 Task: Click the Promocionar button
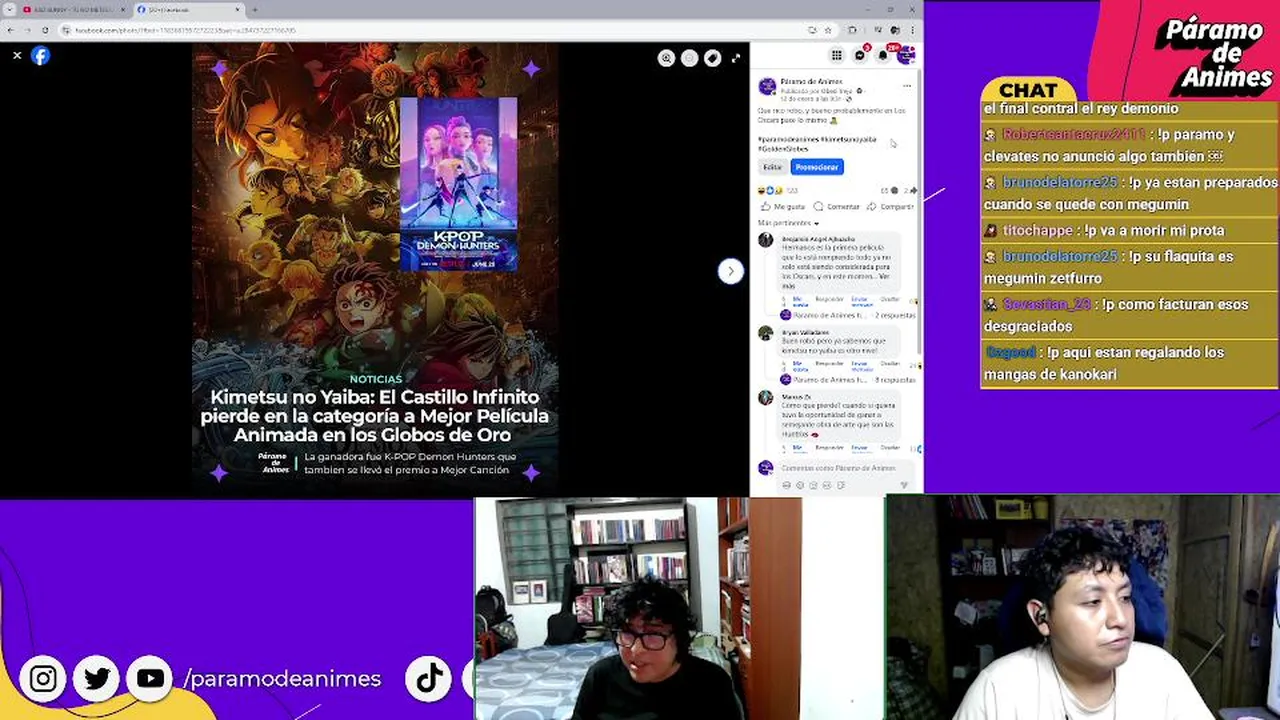pyautogui.click(x=817, y=167)
